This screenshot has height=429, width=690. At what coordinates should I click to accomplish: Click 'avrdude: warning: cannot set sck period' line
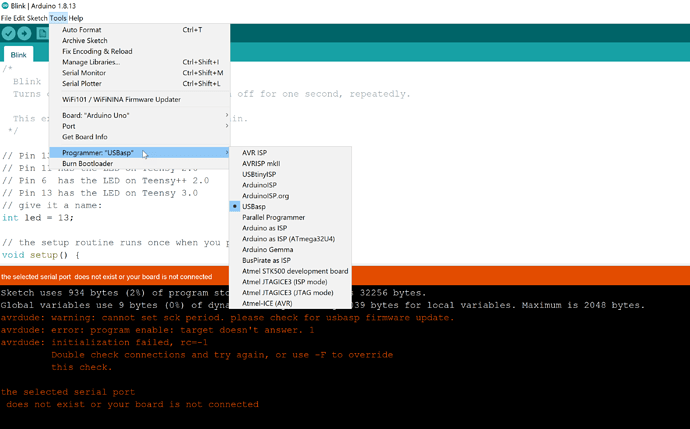point(227,318)
